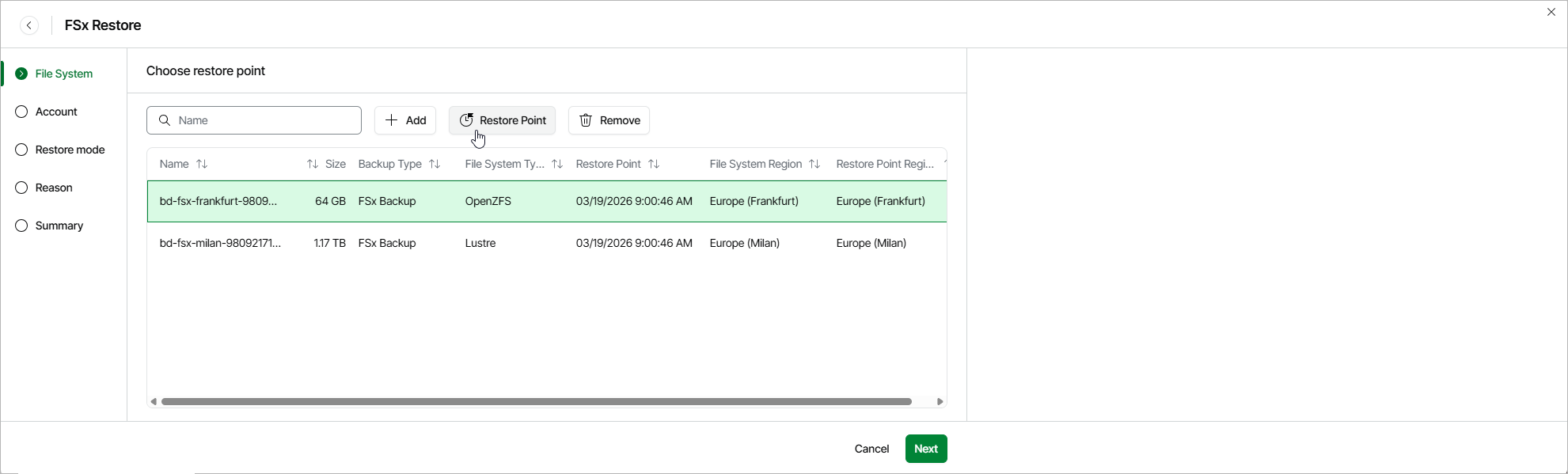1568x474 pixels.
Task: Sort the table by Name column
Action: [202, 164]
